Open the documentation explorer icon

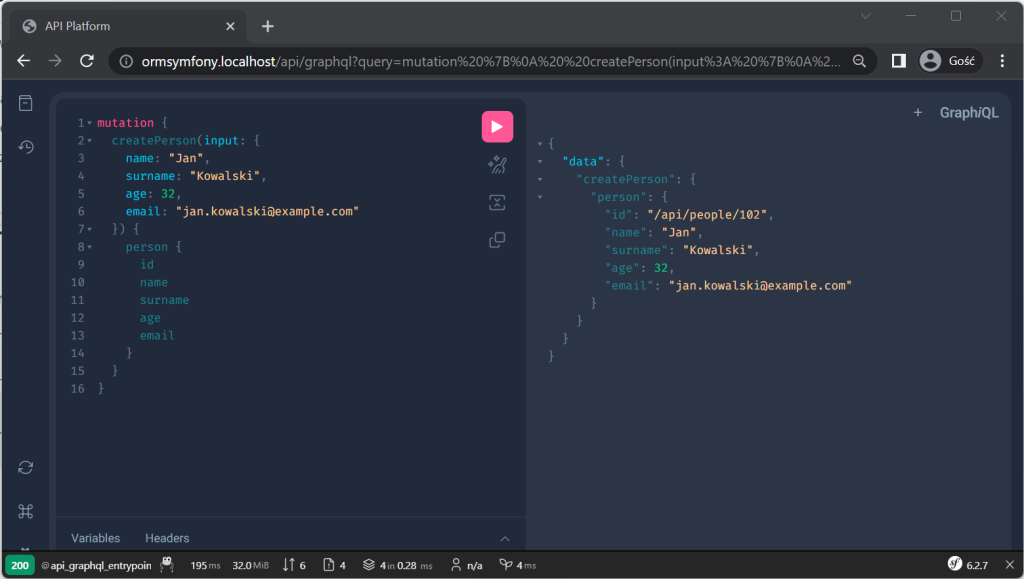point(25,103)
